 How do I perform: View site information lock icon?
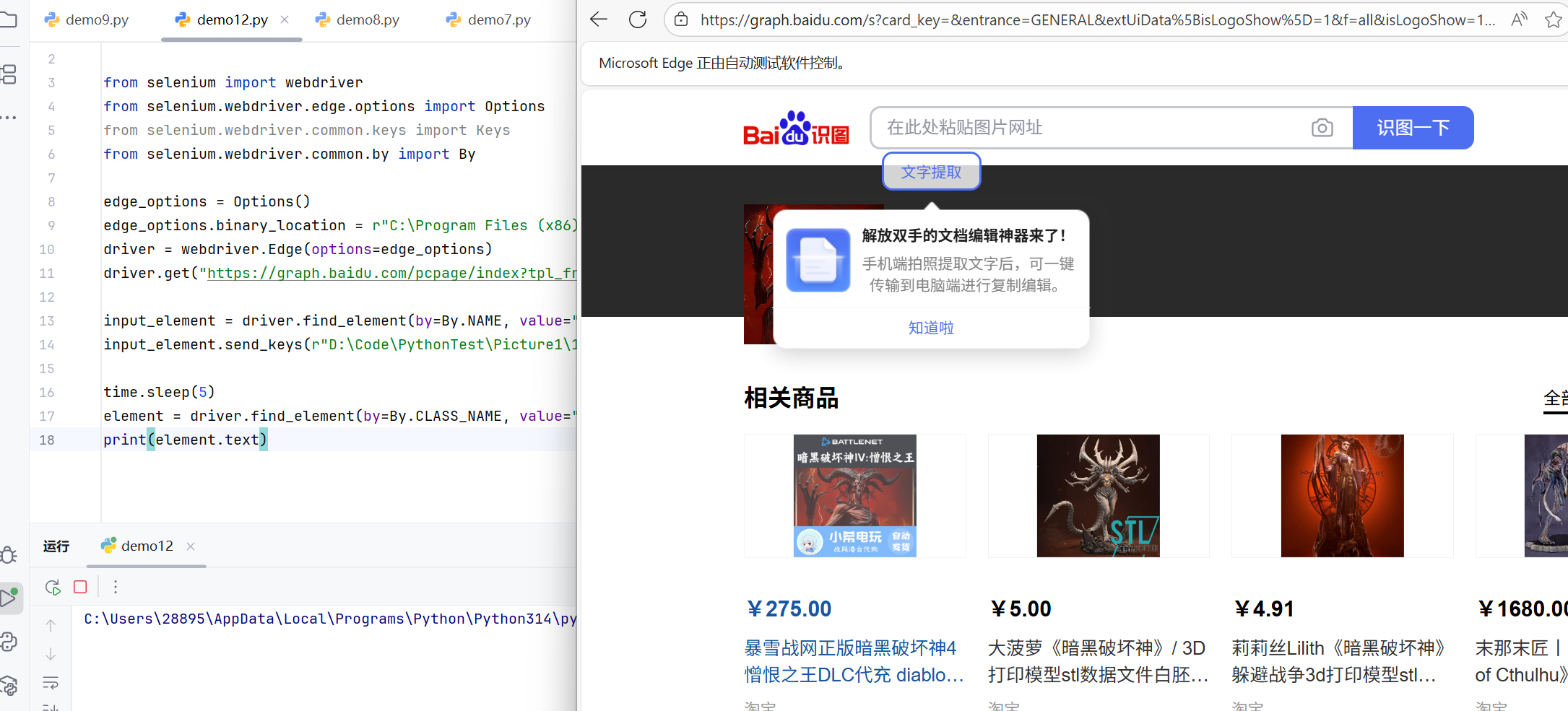[x=681, y=19]
